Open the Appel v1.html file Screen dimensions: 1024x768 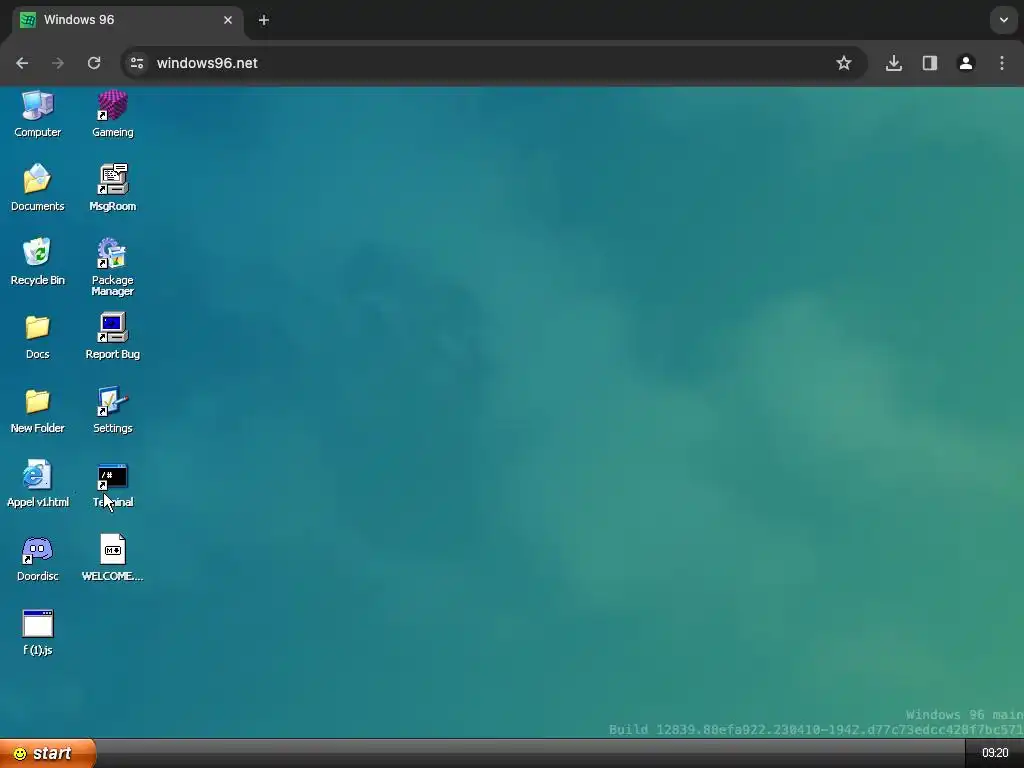[x=37, y=484]
